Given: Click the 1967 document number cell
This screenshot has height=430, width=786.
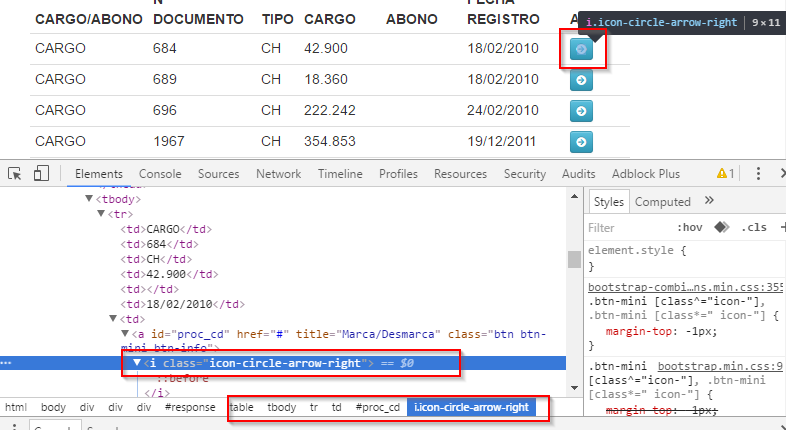Looking at the screenshot, I should pyautogui.click(x=169, y=141).
